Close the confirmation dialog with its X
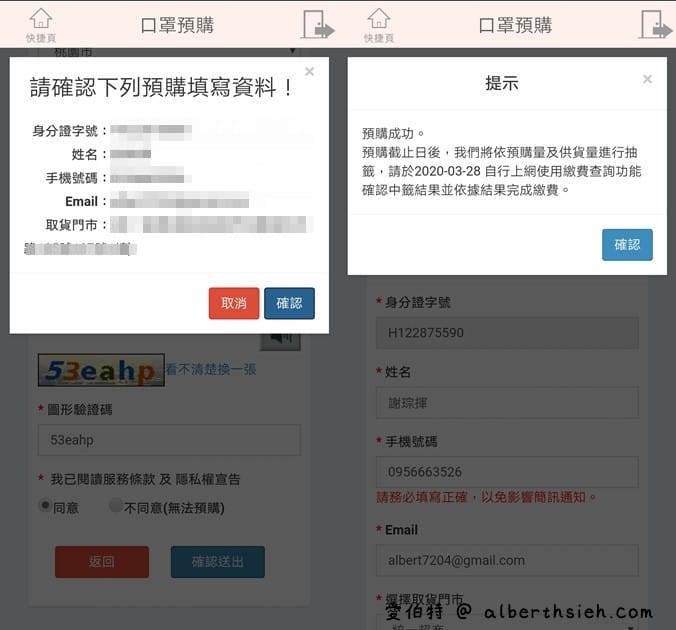This screenshot has width=676, height=630. pos(309,72)
